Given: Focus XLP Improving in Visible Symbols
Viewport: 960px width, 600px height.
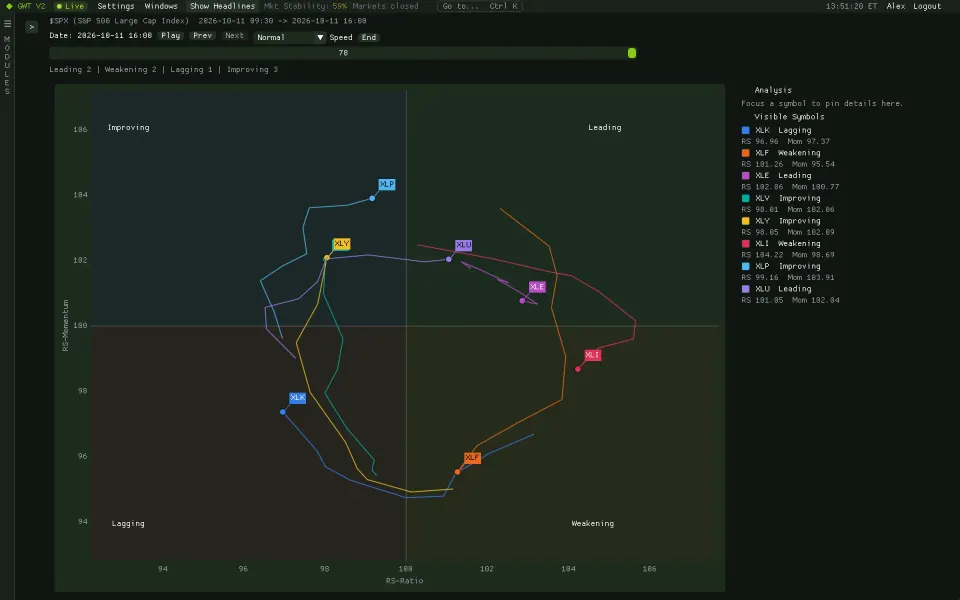Looking at the screenshot, I should point(787,266).
